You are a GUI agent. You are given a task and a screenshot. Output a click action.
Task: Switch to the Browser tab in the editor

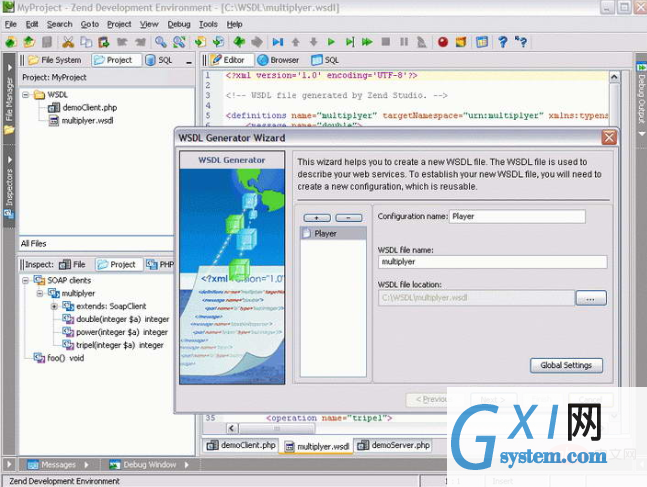[x=279, y=60]
